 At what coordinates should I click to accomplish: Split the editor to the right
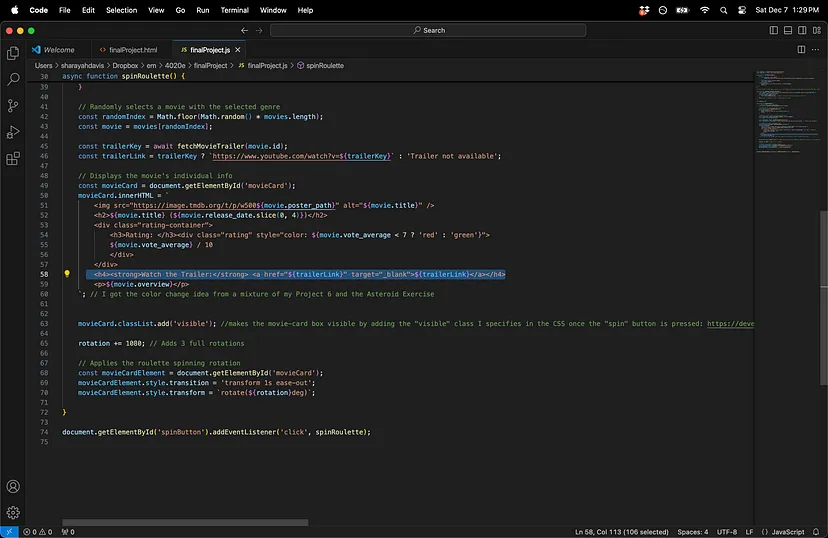(801, 49)
